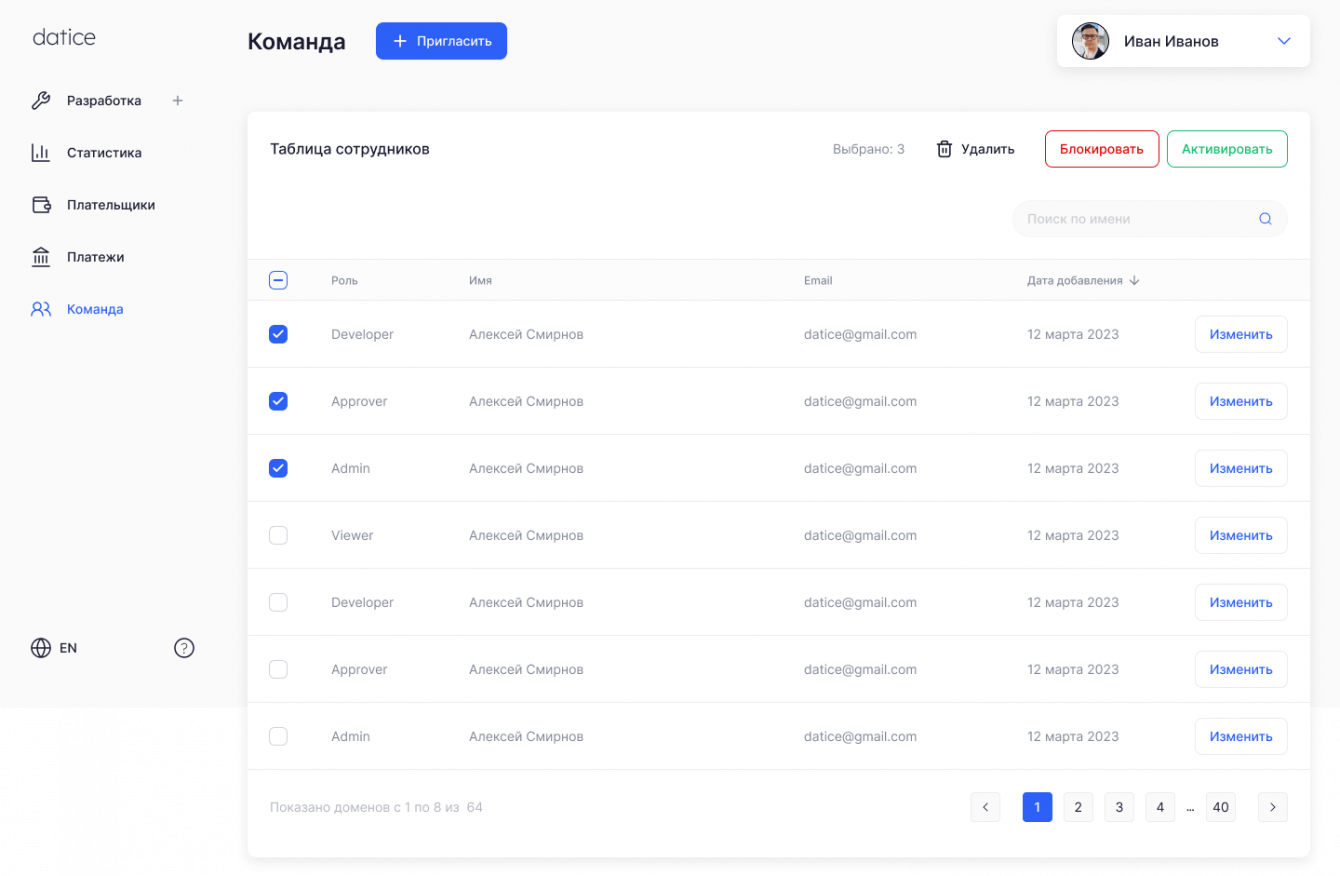The image size is (1340, 876).
Task: Go to page 3
Action: pos(1119,807)
